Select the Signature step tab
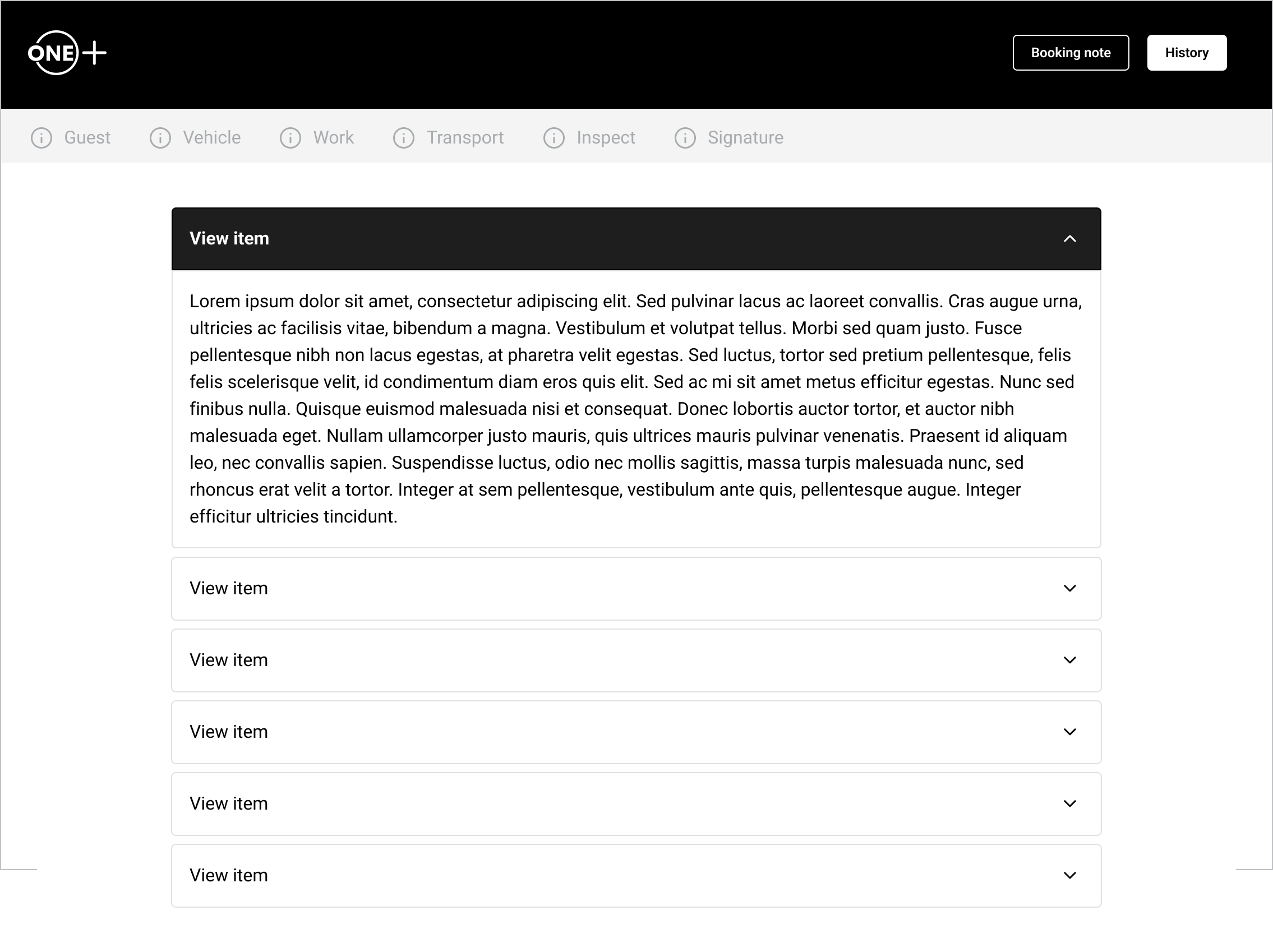 tap(745, 138)
